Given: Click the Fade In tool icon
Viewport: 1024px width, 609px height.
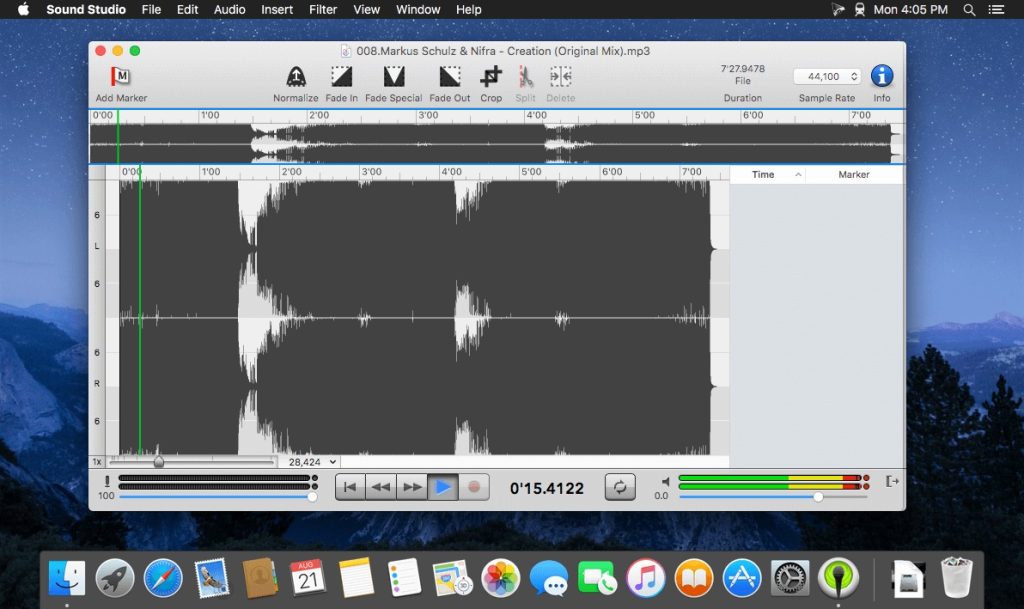Looking at the screenshot, I should point(341,77).
